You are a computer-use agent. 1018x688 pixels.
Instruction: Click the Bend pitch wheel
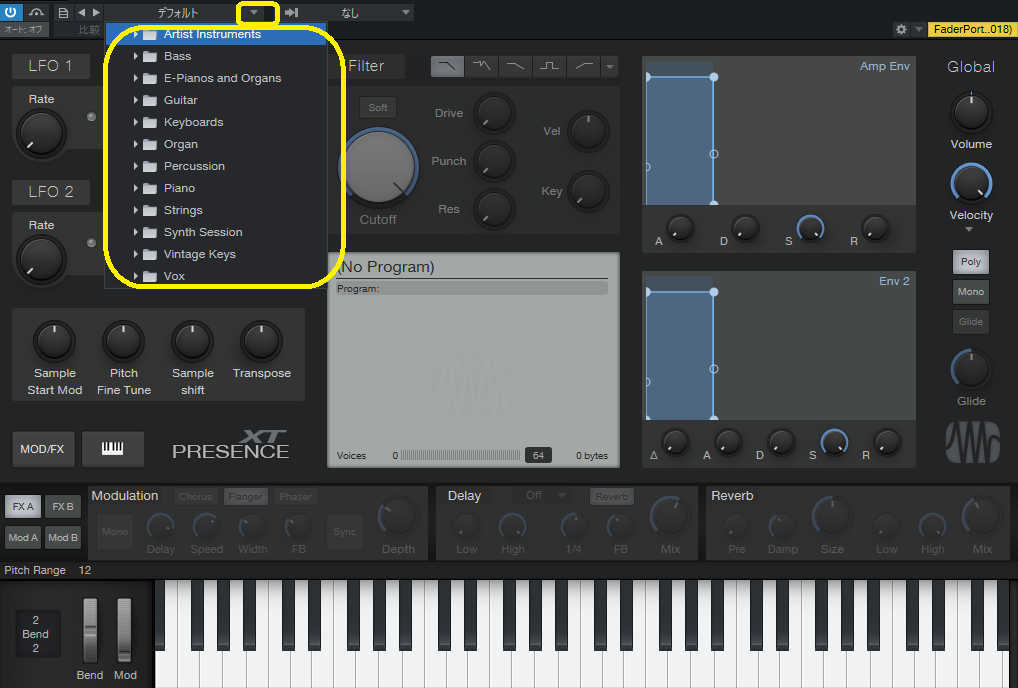90,631
